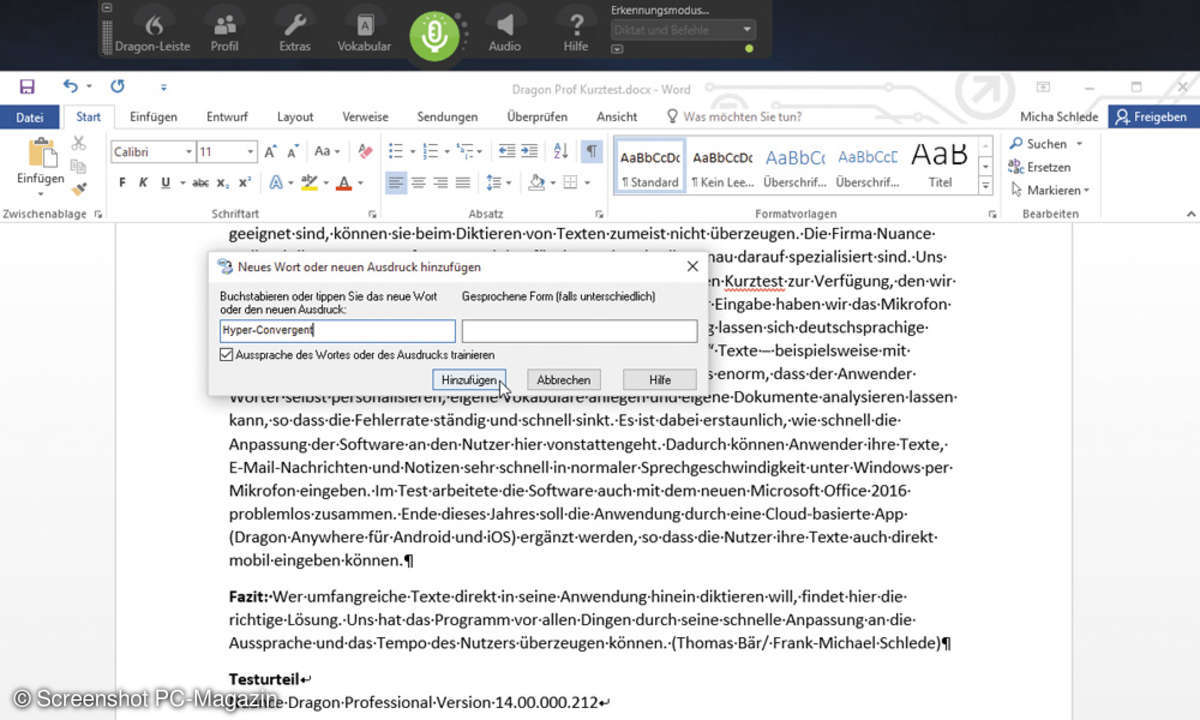Viewport: 1200px width, 720px height.
Task: Open the Dragon Profil menu
Action: [225, 33]
